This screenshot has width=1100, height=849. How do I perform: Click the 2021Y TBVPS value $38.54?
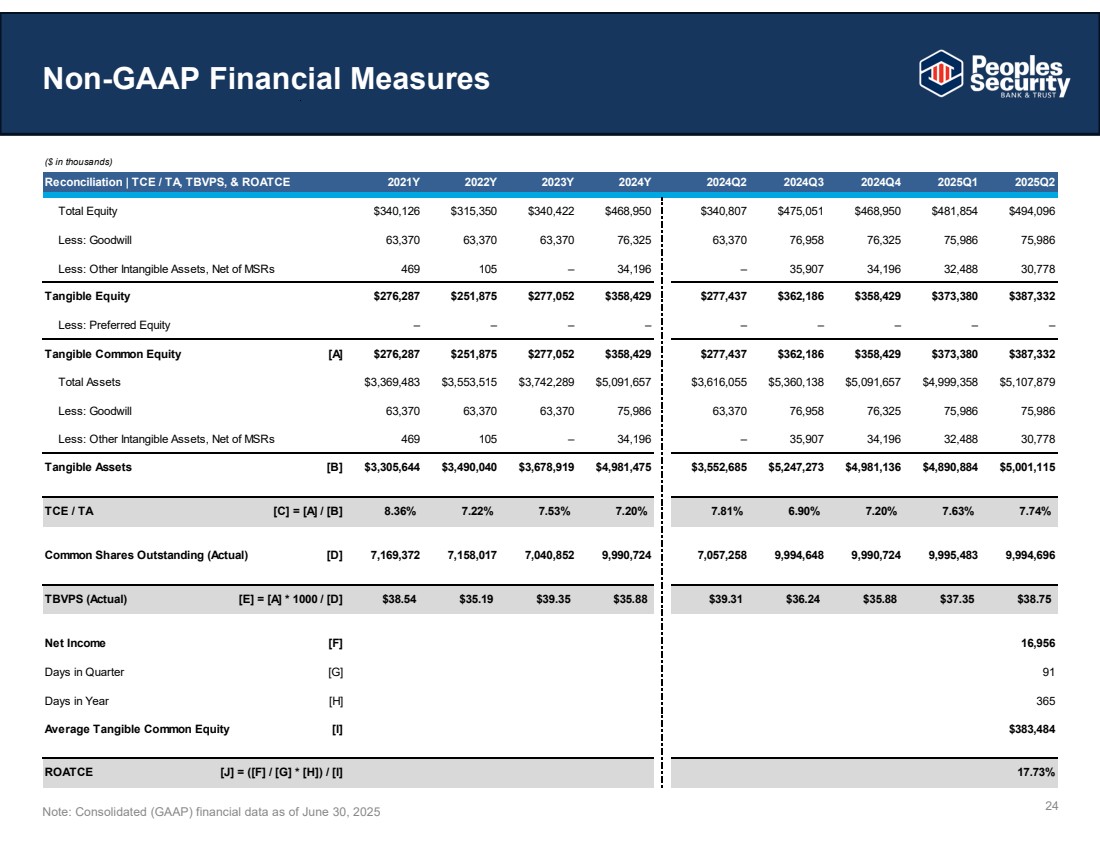pos(403,600)
